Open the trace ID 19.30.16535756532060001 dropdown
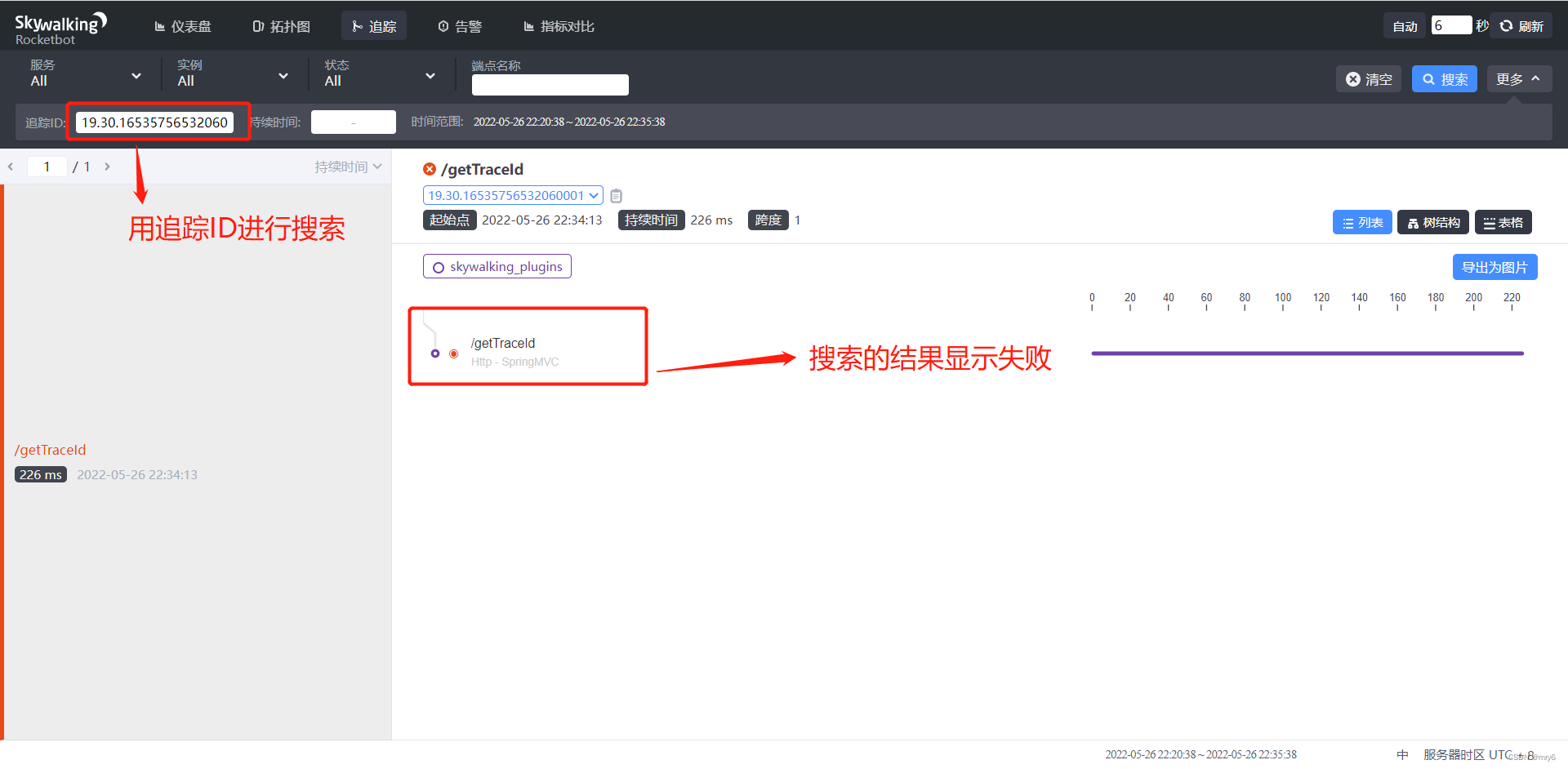The width and height of the screenshot is (1568, 769). coord(513,196)
